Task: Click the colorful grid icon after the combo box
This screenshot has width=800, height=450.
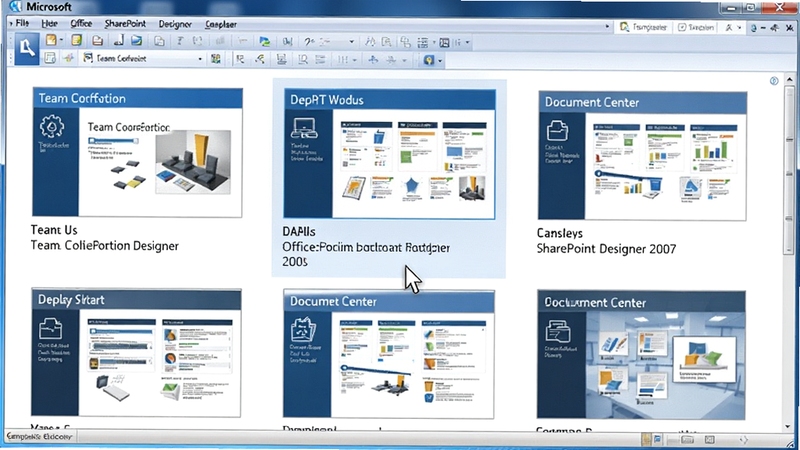Action: pyautogui.click(x=216, y=59)
